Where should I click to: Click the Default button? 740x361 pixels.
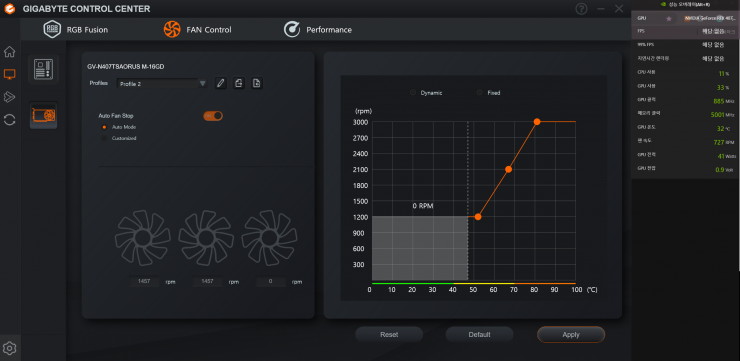tap(479, 335)
